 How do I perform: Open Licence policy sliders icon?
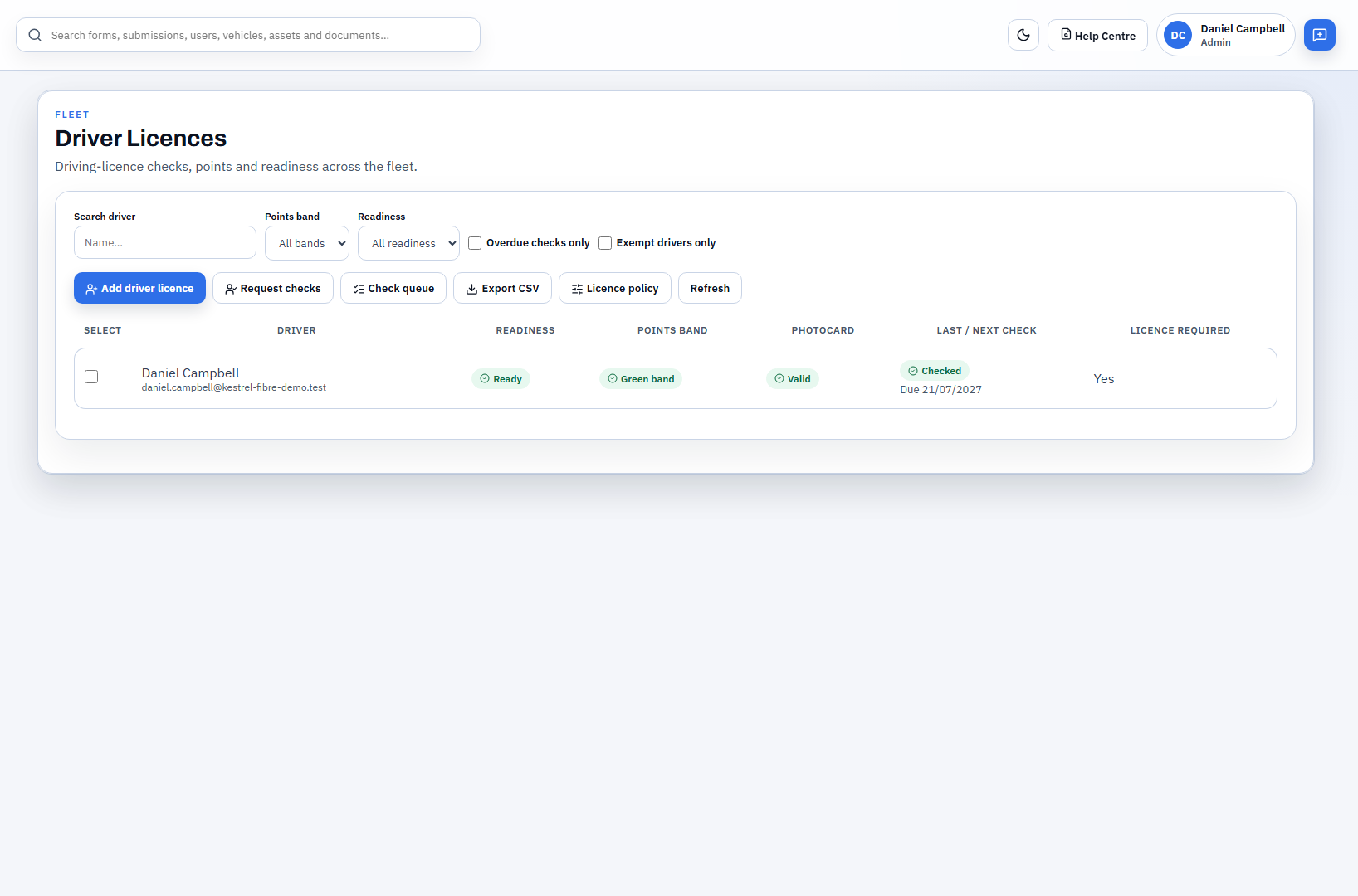(577, 289)
